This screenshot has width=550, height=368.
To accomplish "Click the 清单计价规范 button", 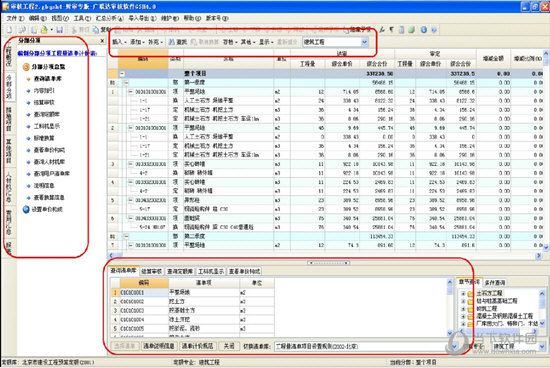I will tap(197, 346).
